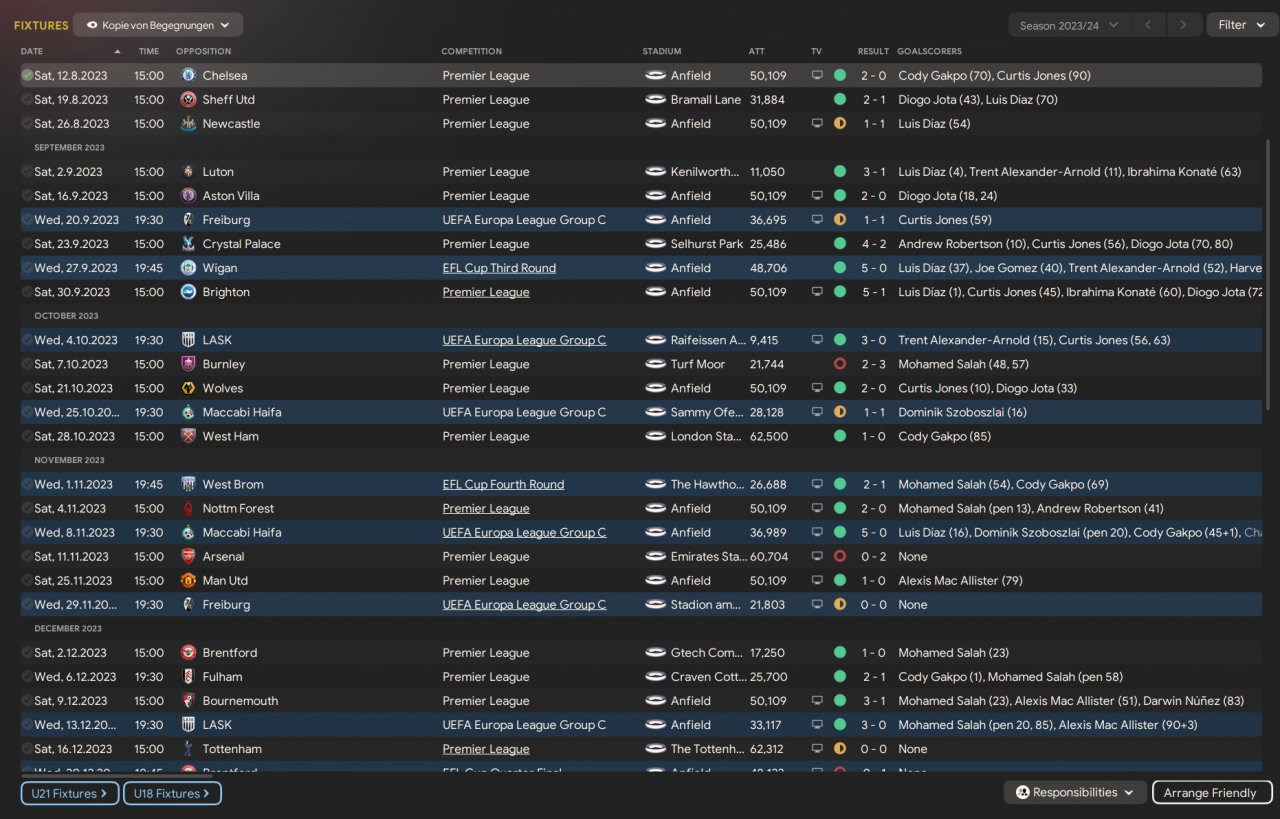Viewport: 1280px width, 819px height.
Task: Click the Chelsea club badge icon
Action: 188,75
